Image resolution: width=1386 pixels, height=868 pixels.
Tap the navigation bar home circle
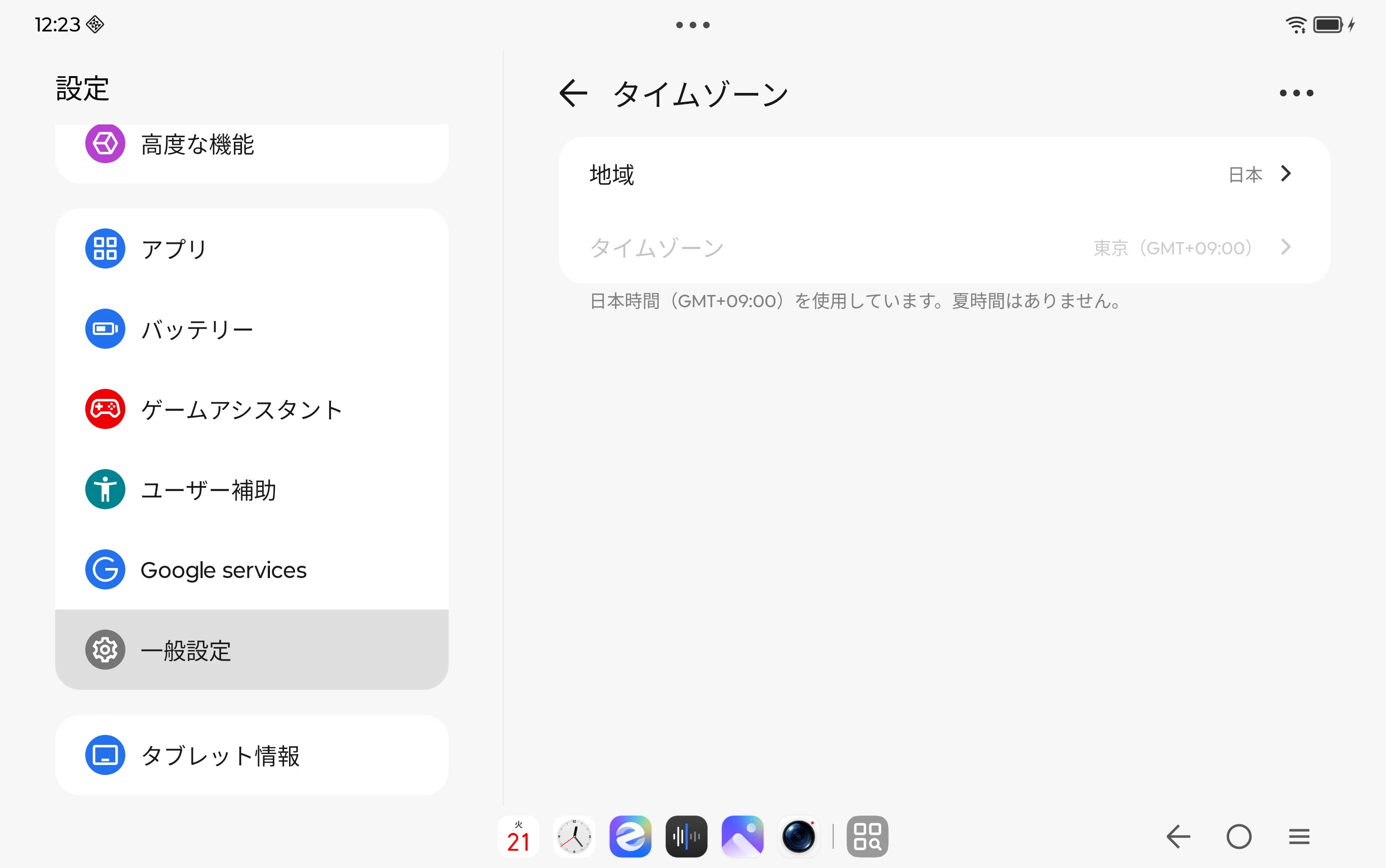1238,837
